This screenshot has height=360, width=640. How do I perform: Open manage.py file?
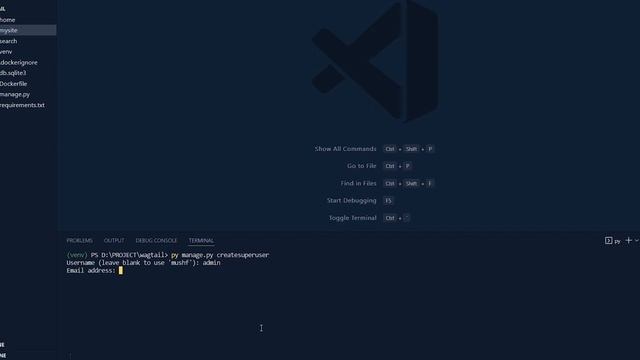(x=15, y=94)
